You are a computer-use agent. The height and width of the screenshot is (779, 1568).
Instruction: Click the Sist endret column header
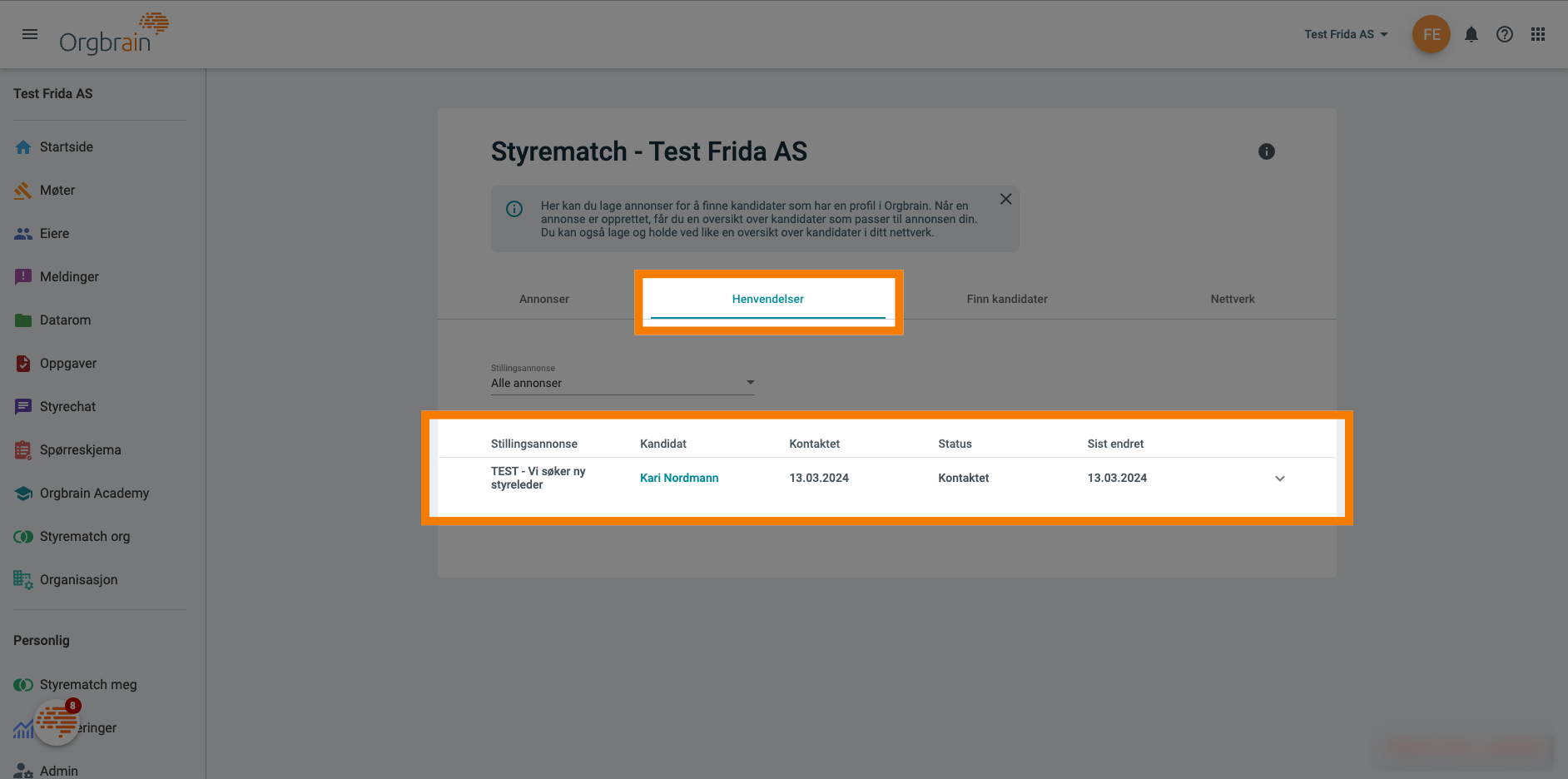(x=1115, y=444)
